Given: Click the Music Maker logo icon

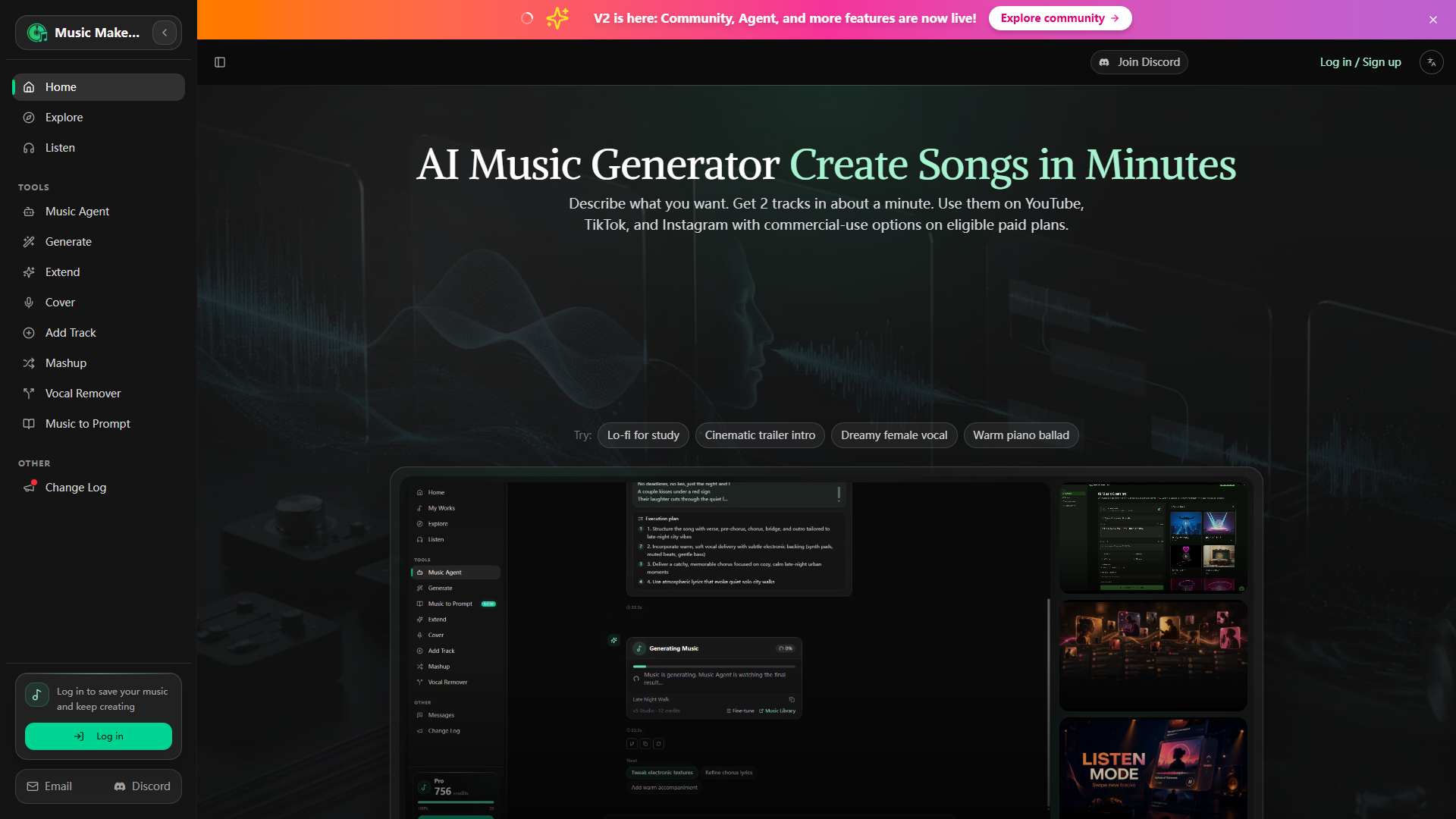Looking at the screenshot, I should [36, 33].
